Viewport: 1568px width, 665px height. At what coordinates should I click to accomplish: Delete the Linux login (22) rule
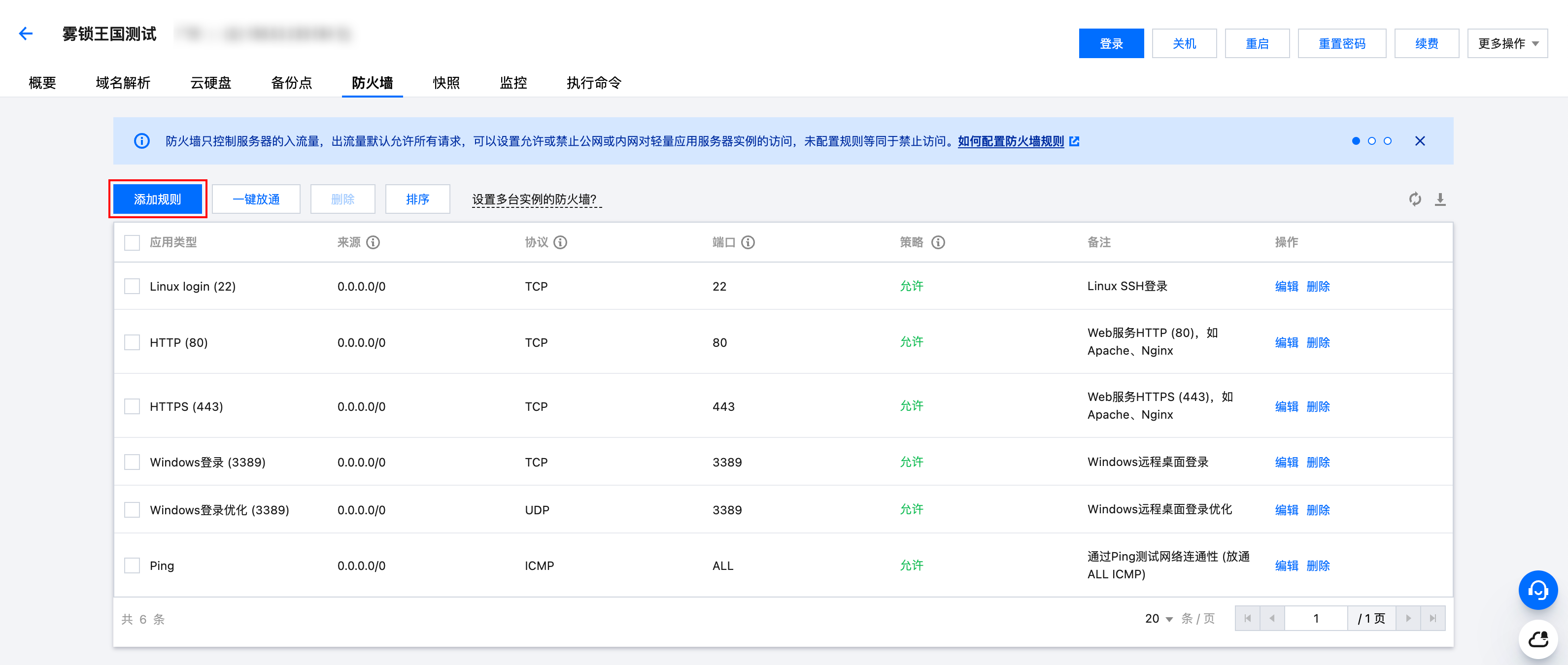[1318, 286]
